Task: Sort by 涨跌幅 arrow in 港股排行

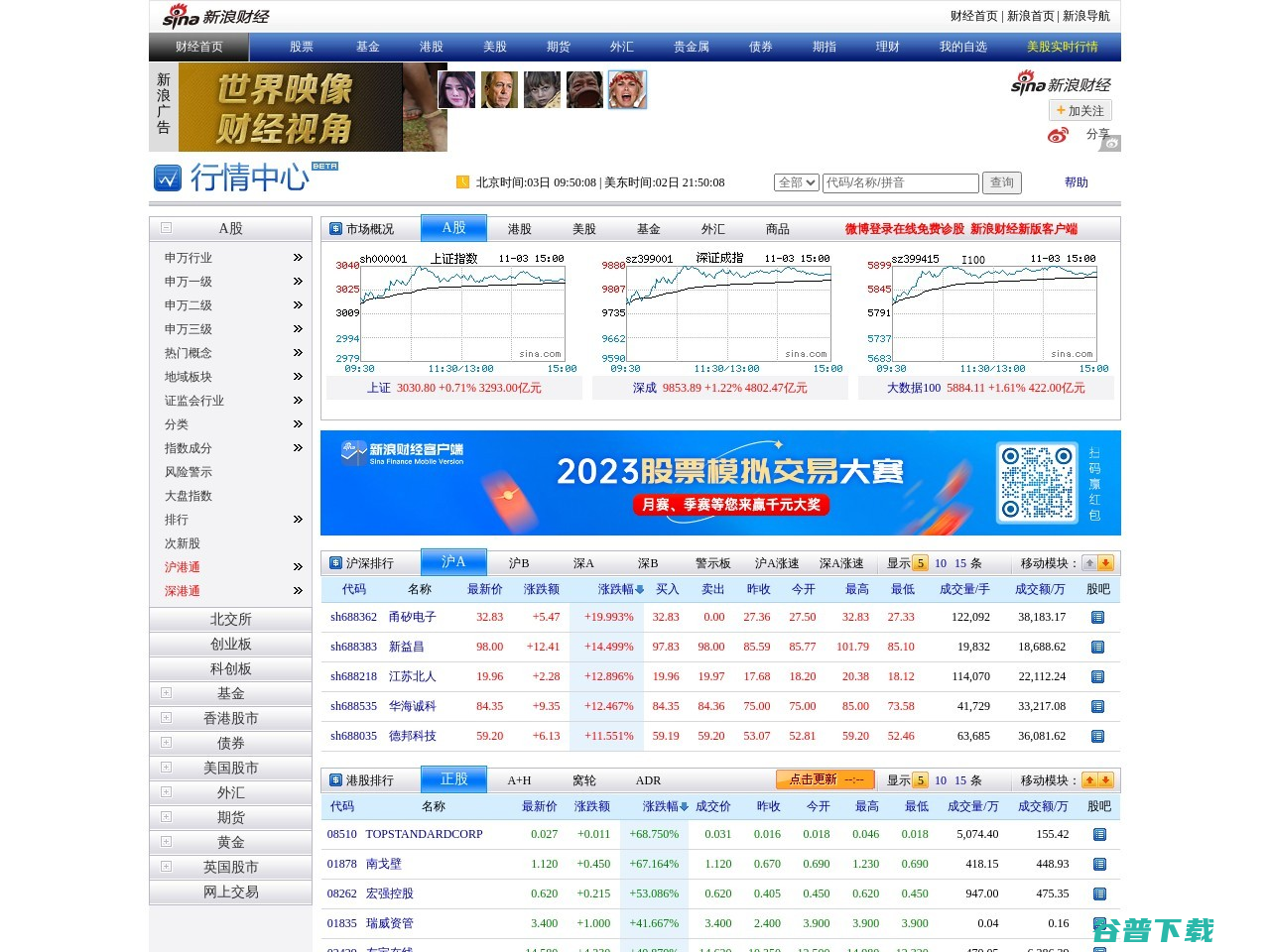Action: (685, 806)
